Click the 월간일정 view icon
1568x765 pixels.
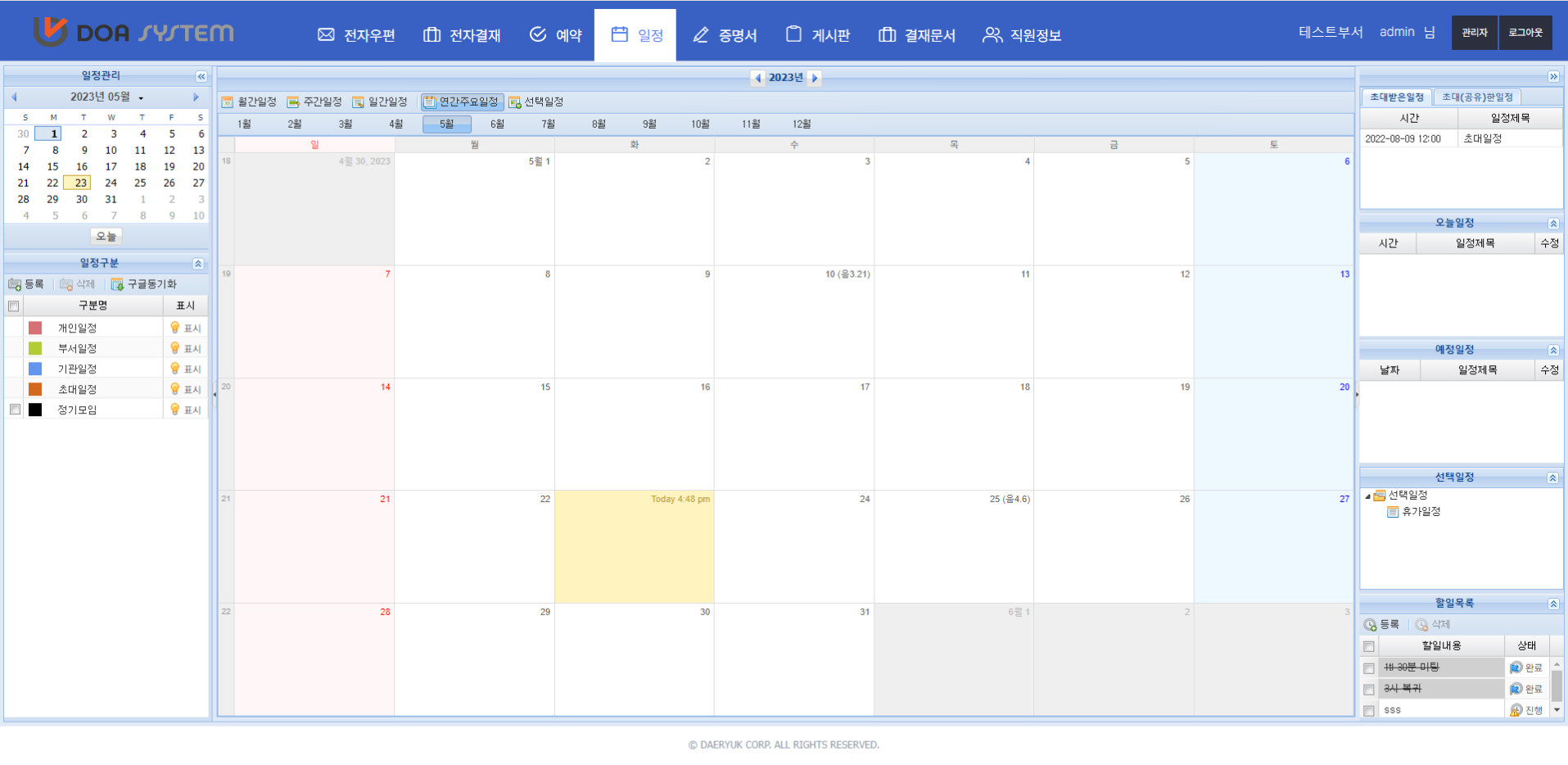coord(228,102)
